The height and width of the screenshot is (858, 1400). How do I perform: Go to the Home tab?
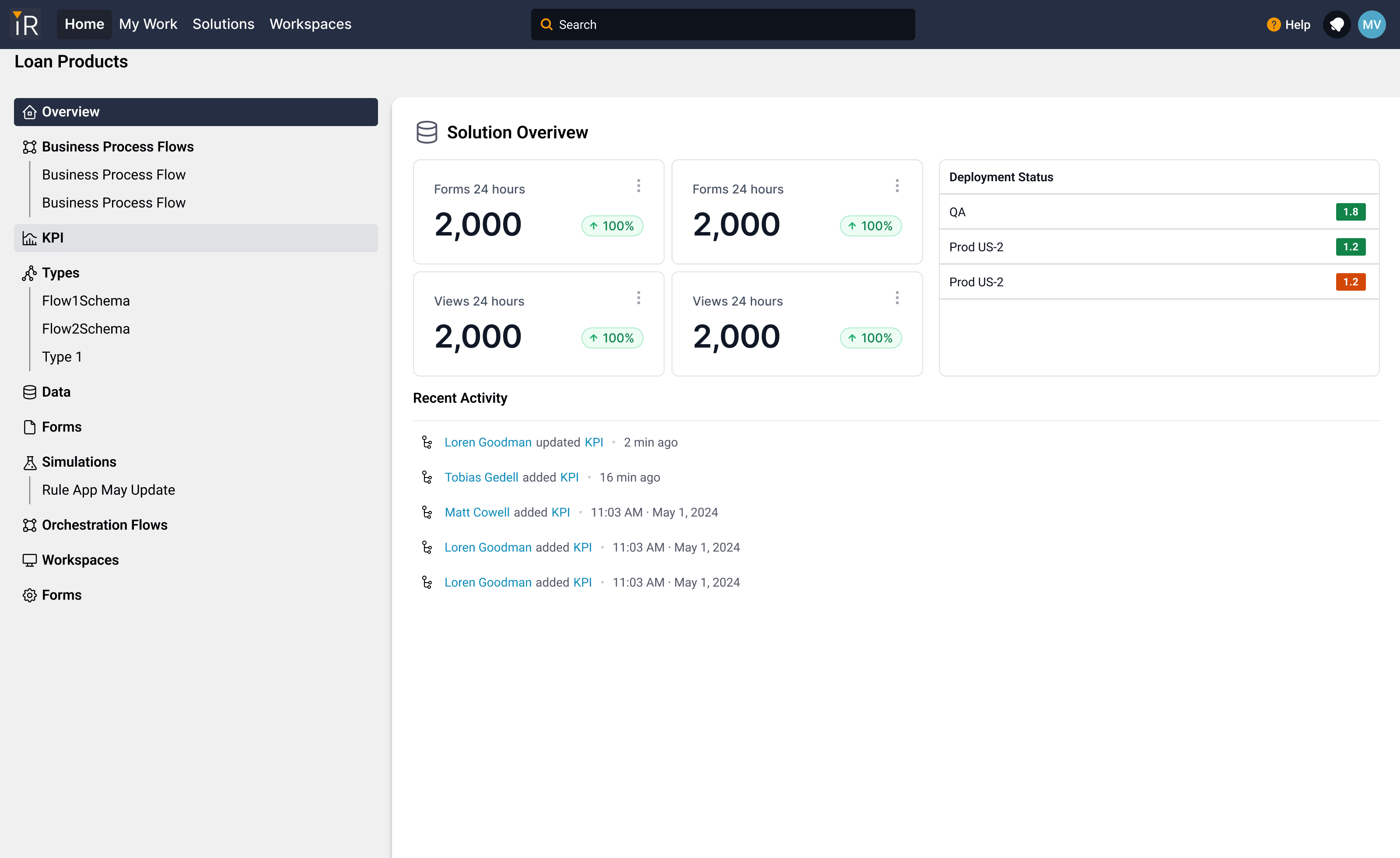pyautogui.click(x=84, y=24)
